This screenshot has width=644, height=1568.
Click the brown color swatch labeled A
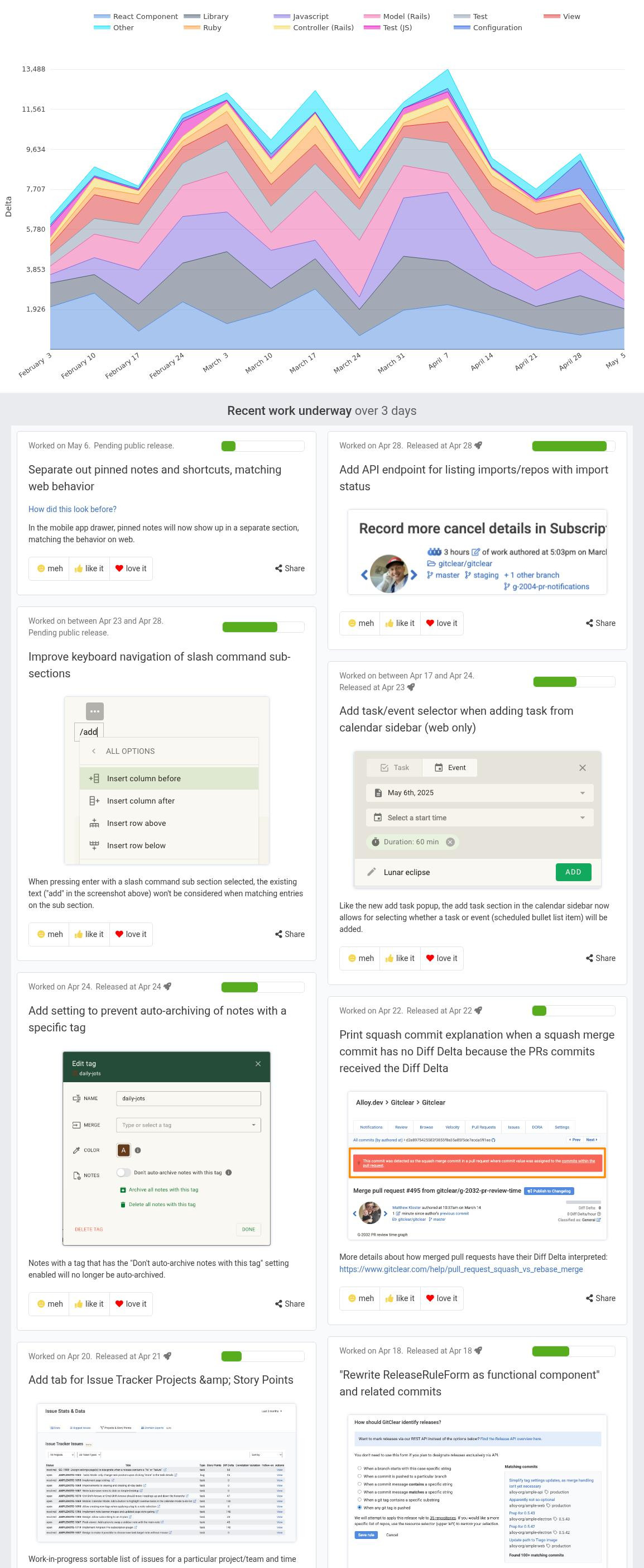[x=123, y=1150]
